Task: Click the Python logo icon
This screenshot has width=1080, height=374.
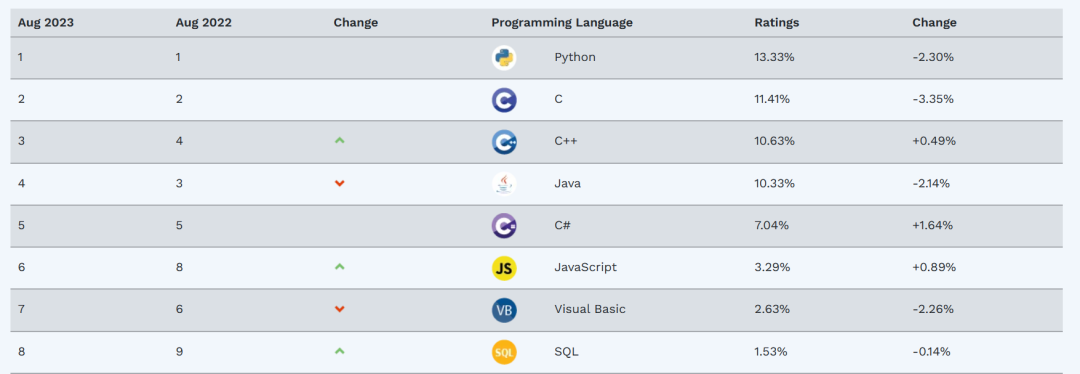Action: tap(504, 57)
